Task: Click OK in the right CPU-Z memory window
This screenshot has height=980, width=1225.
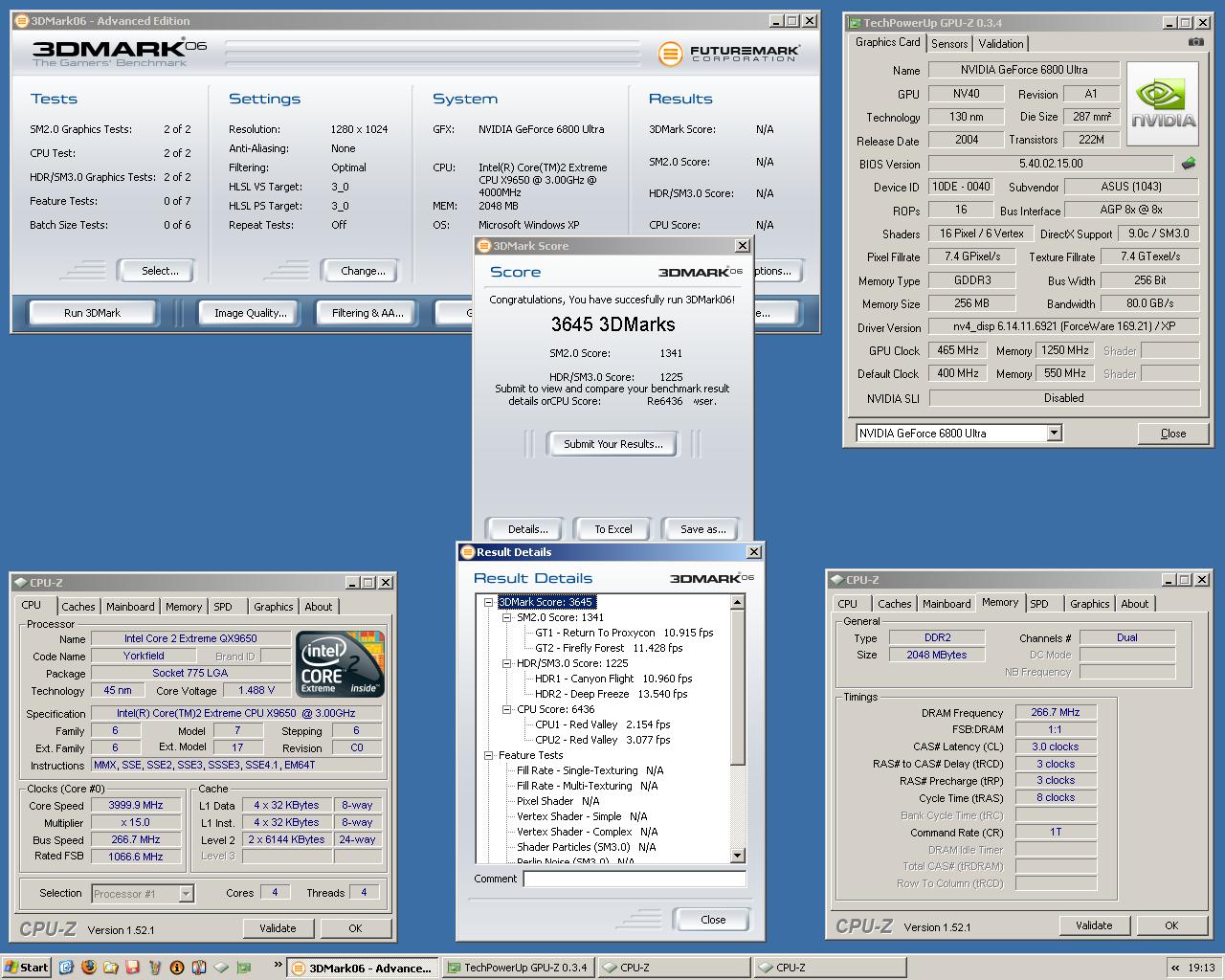Action: (1171, 925)
